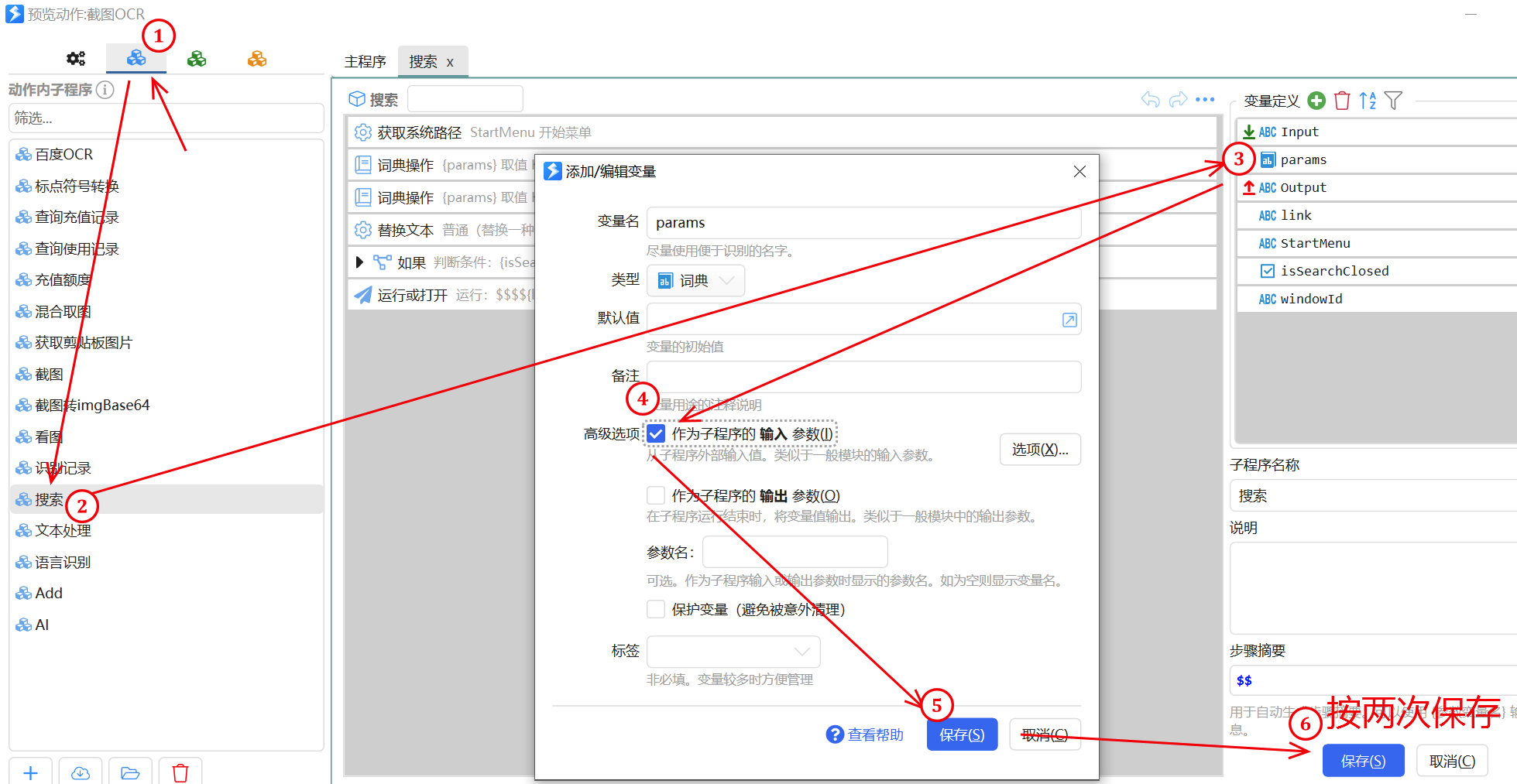Select the windowId variable
This screenshot has width=1517, height=784.
1377,299
